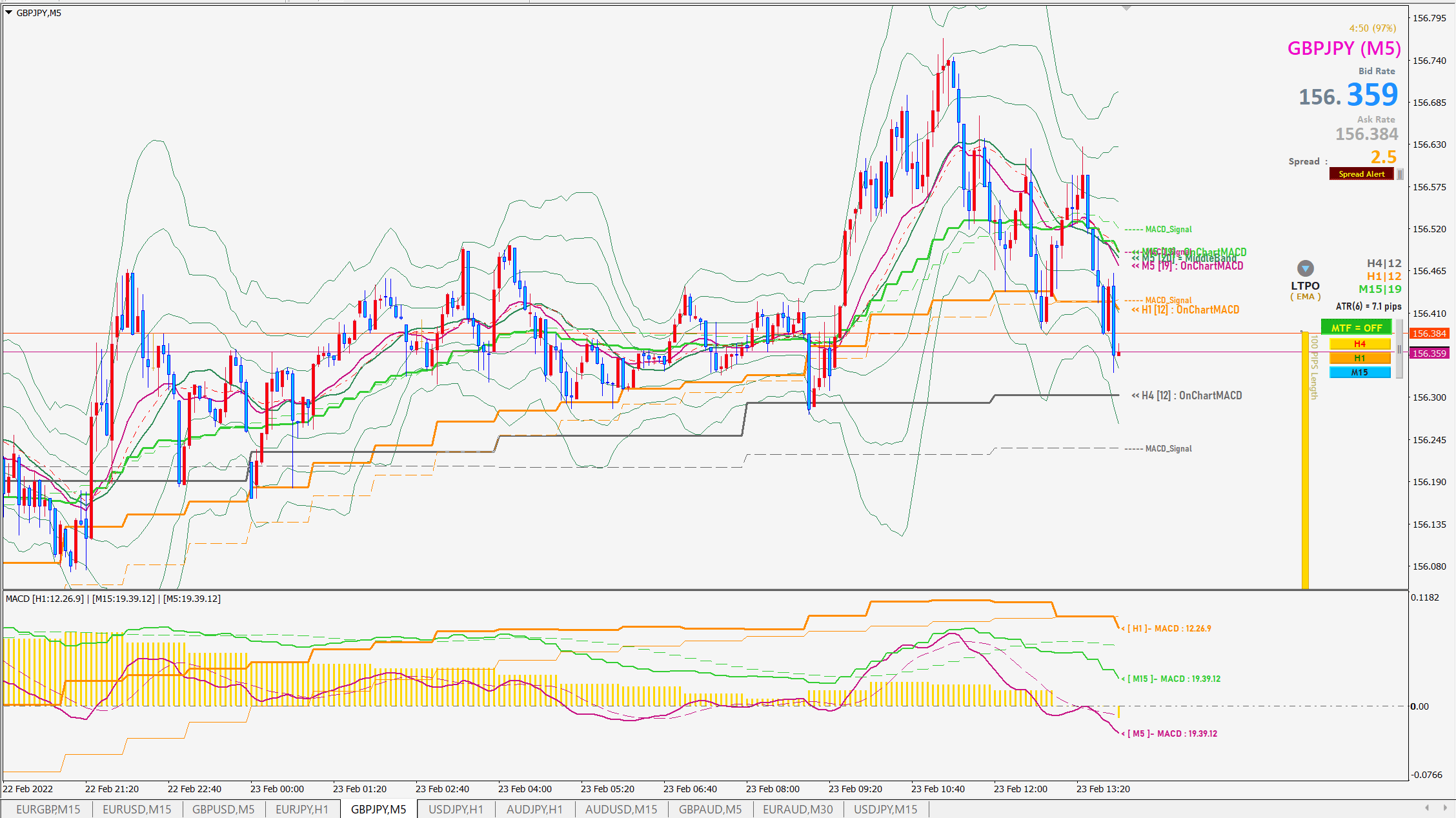Screen dimensions: 1456x818
Task: Click the LTPO round arrow button
Action: (x=1305, y=268)
